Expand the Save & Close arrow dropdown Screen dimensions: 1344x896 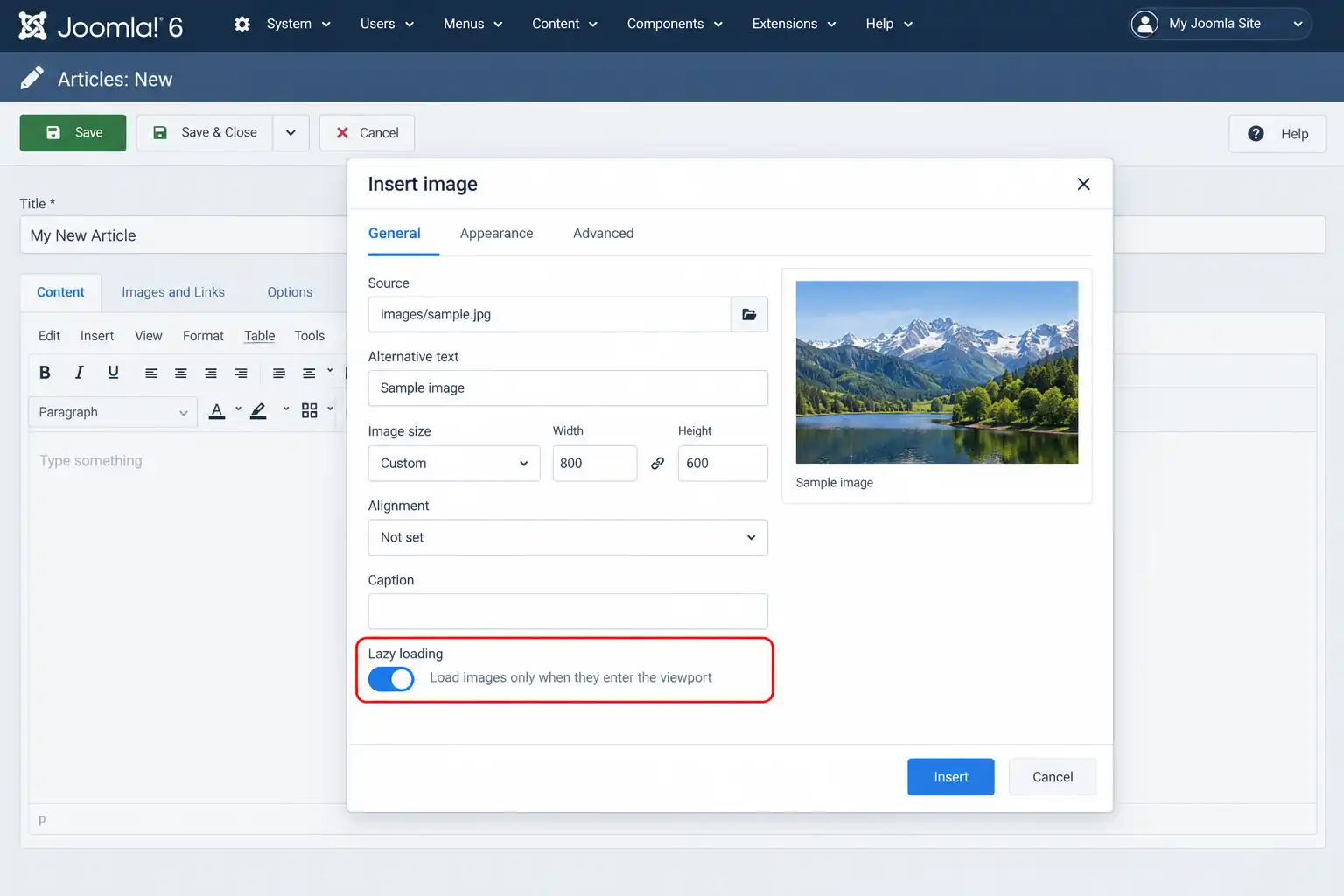tap(290, 133)
